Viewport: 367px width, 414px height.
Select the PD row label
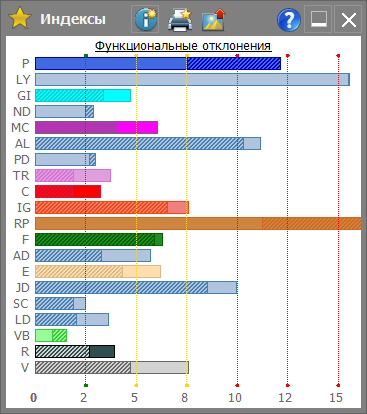pos(22,160)
